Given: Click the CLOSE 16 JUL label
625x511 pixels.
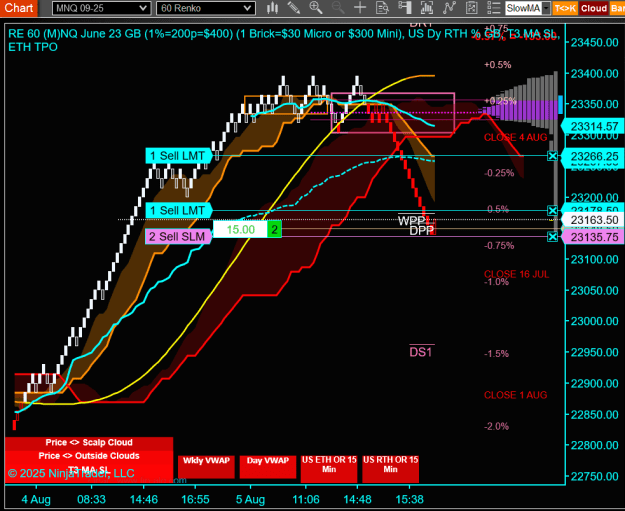Looking at the screenshot, I should click(516, 274).
